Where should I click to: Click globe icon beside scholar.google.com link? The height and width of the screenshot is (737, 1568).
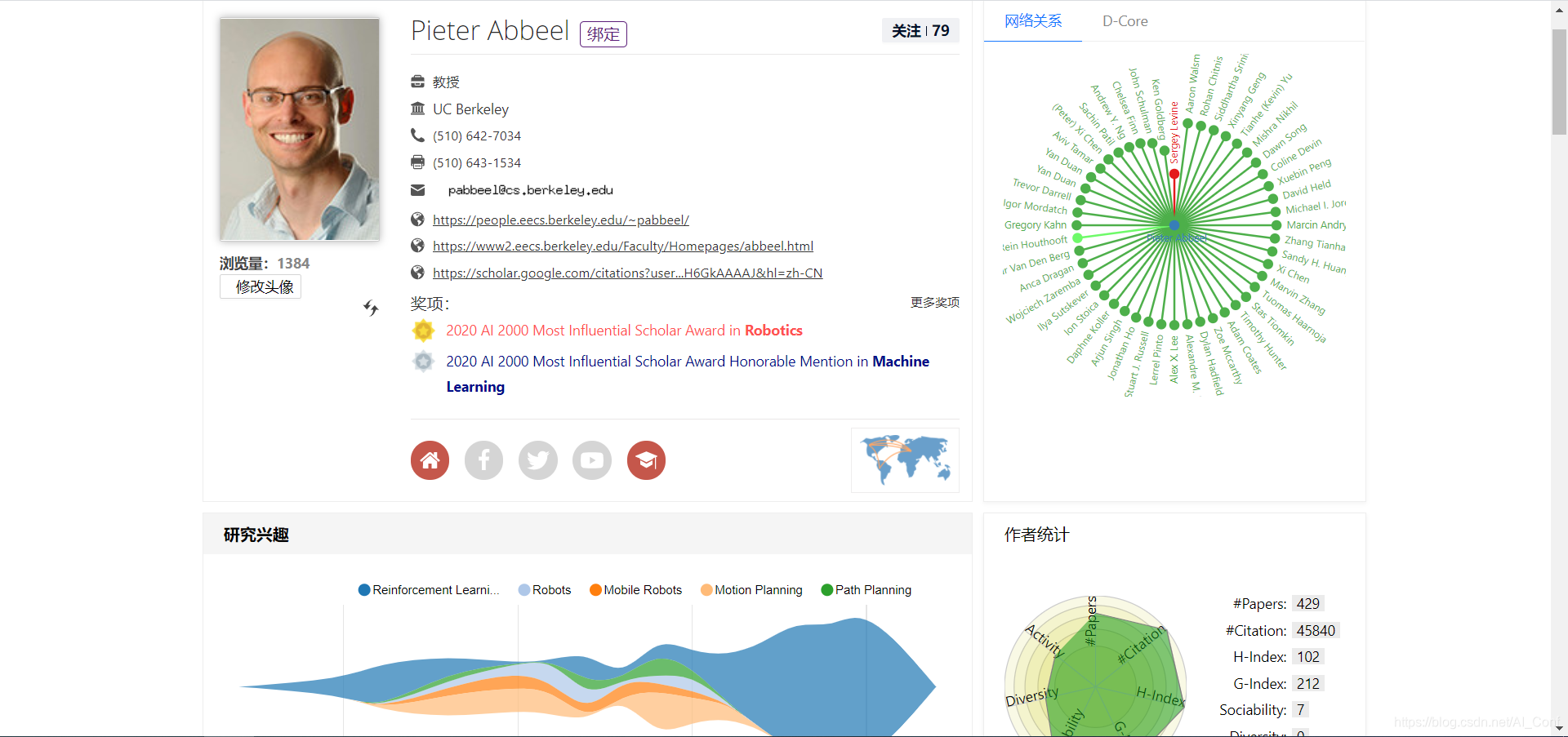click(417, 273)
